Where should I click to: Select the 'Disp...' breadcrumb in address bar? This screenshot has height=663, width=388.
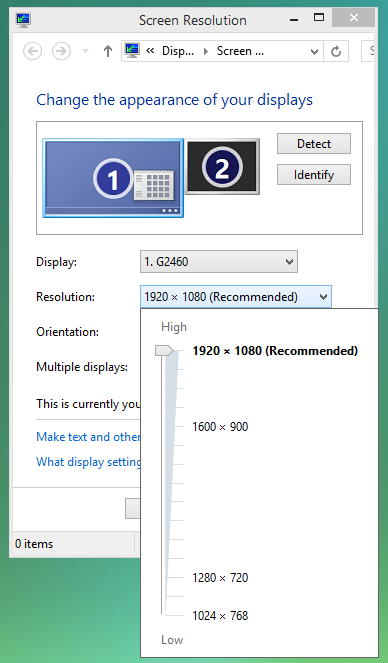click(x=178, y=51)
